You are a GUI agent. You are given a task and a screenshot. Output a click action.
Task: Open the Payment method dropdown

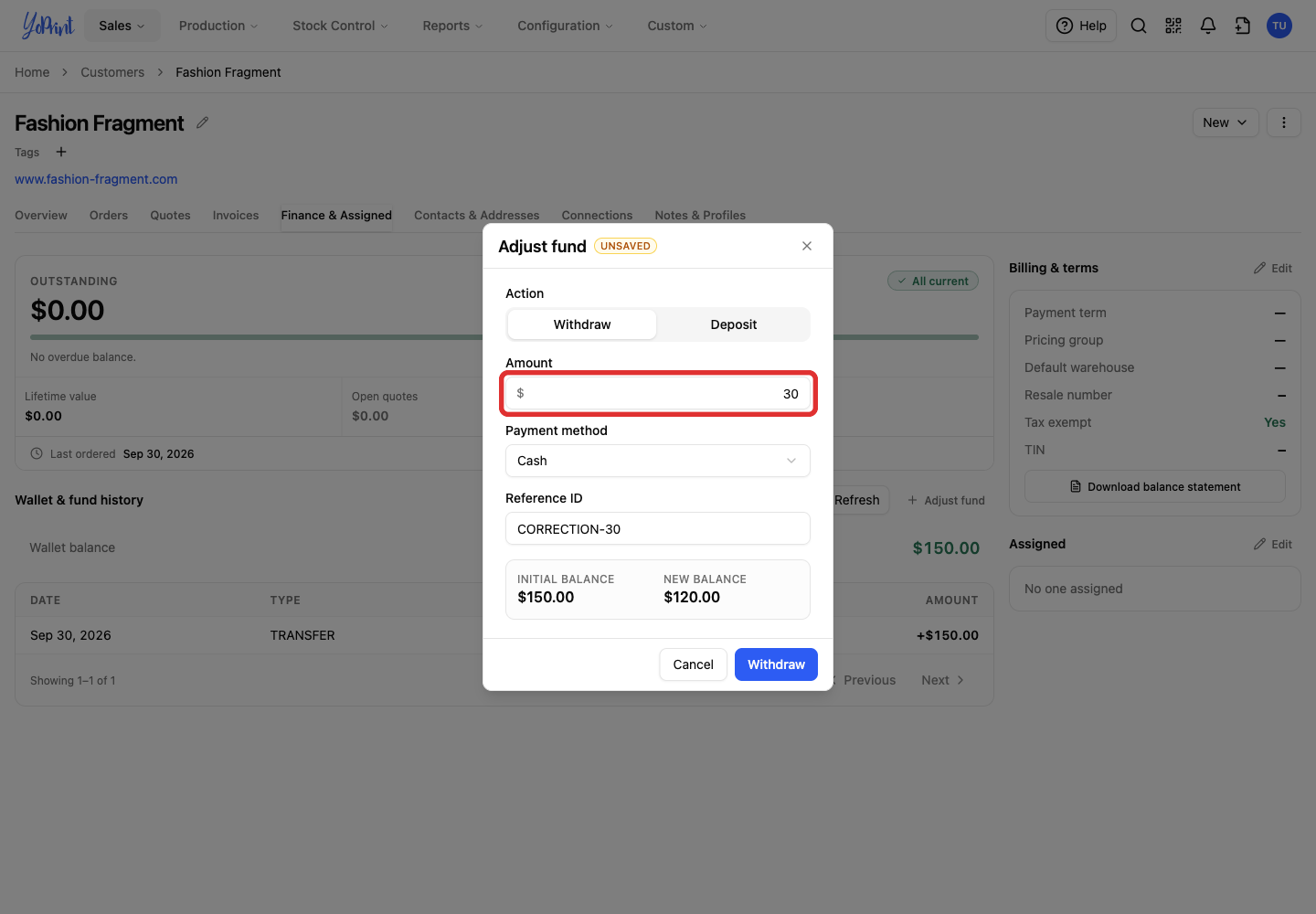[x=658, y=461]
